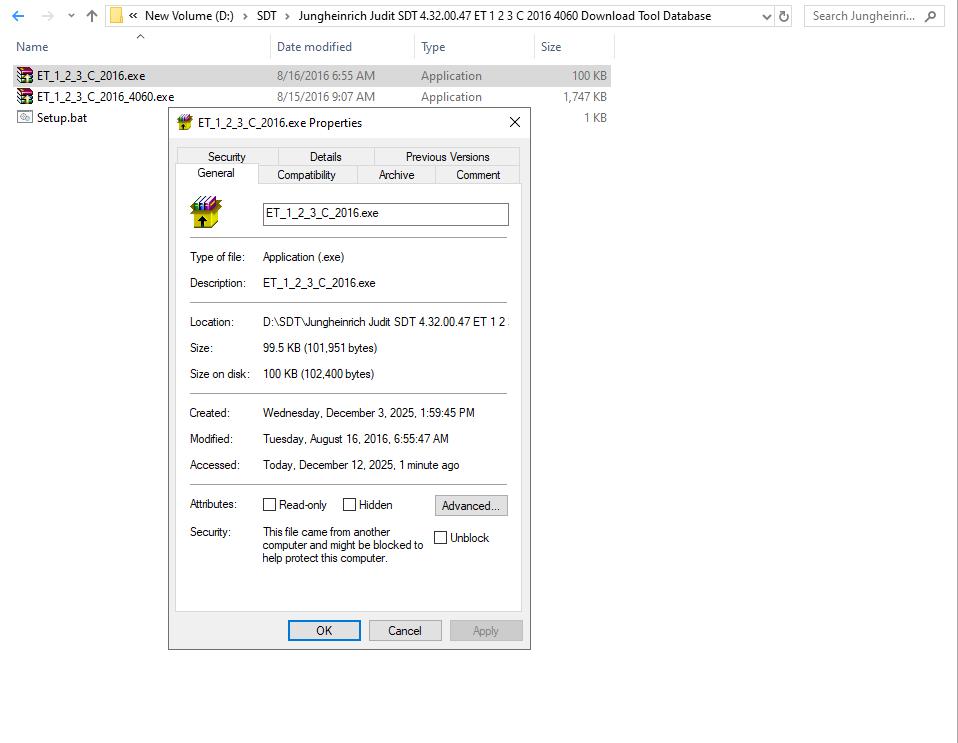Open the recent locations dropdown arrow
This screenshot has width=958, height=743.
(x=71, y=16)
